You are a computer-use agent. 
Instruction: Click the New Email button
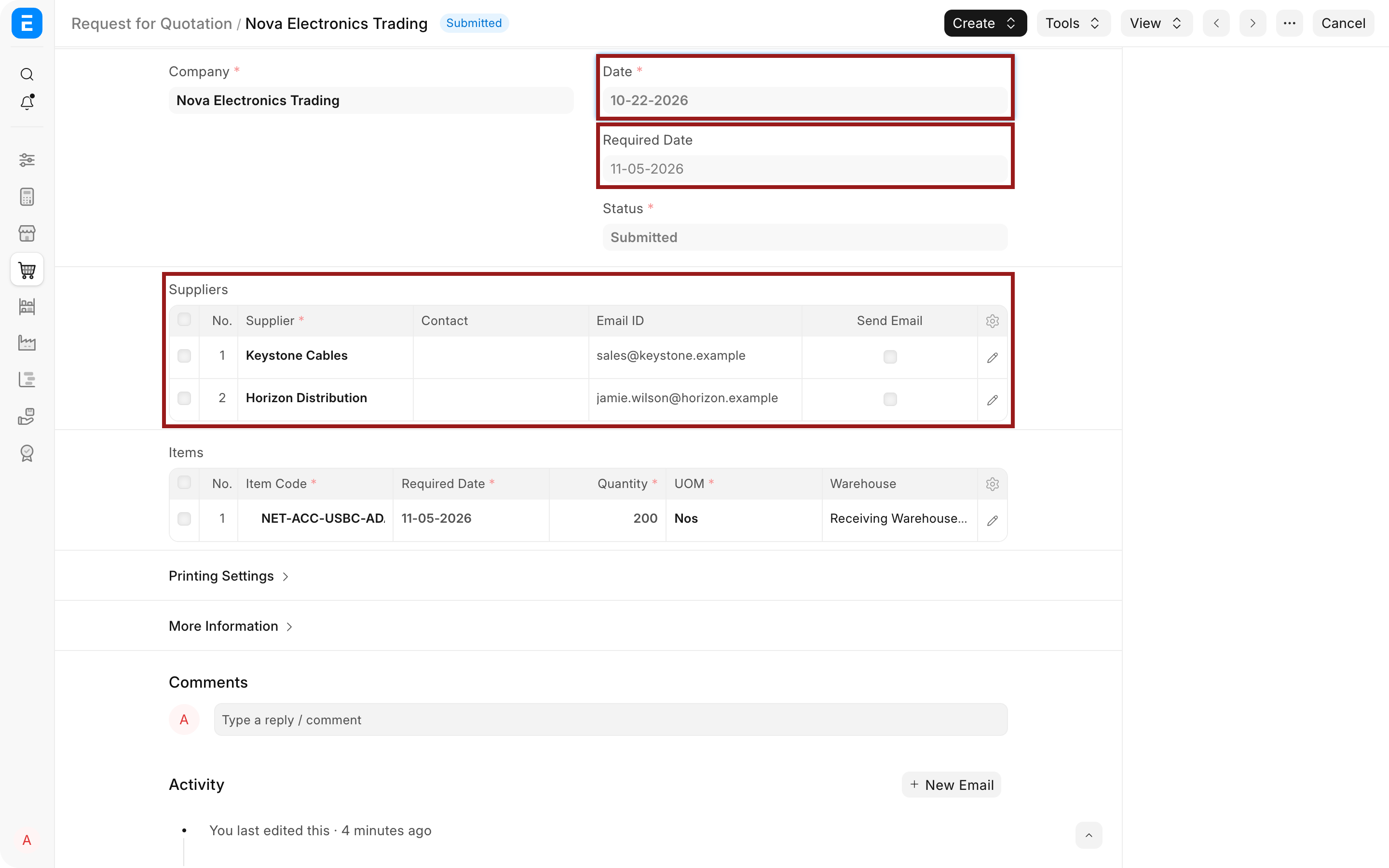[x=951, y=785]
